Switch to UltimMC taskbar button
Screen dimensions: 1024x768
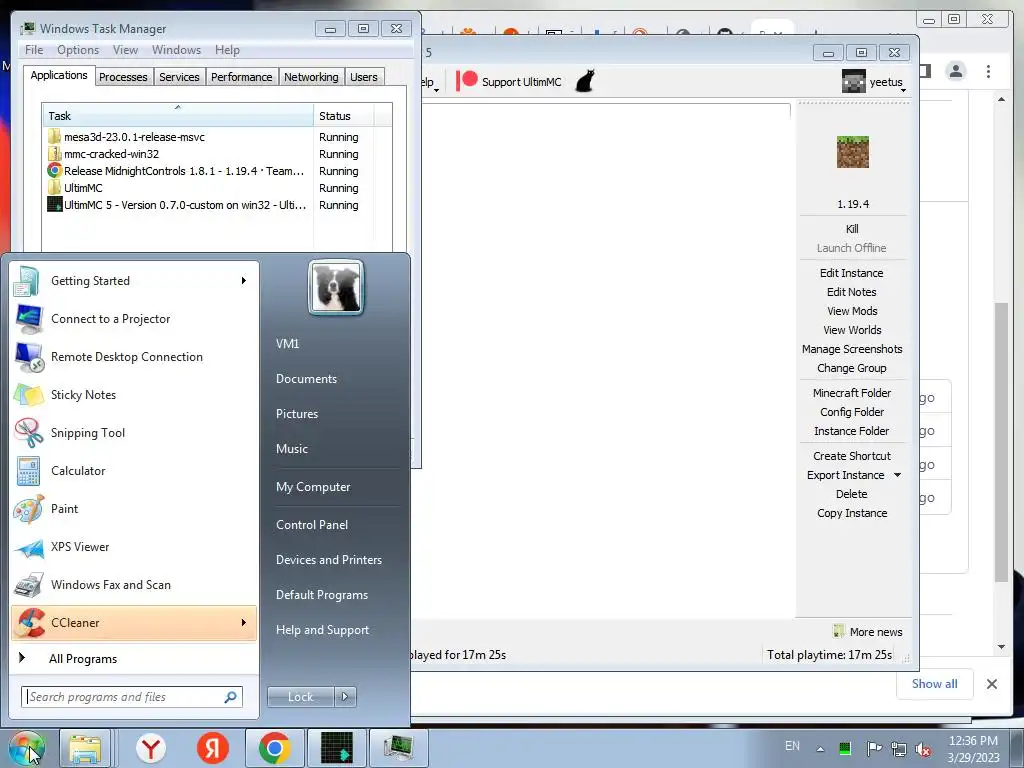pyautogui.click(x=337, y=748)
